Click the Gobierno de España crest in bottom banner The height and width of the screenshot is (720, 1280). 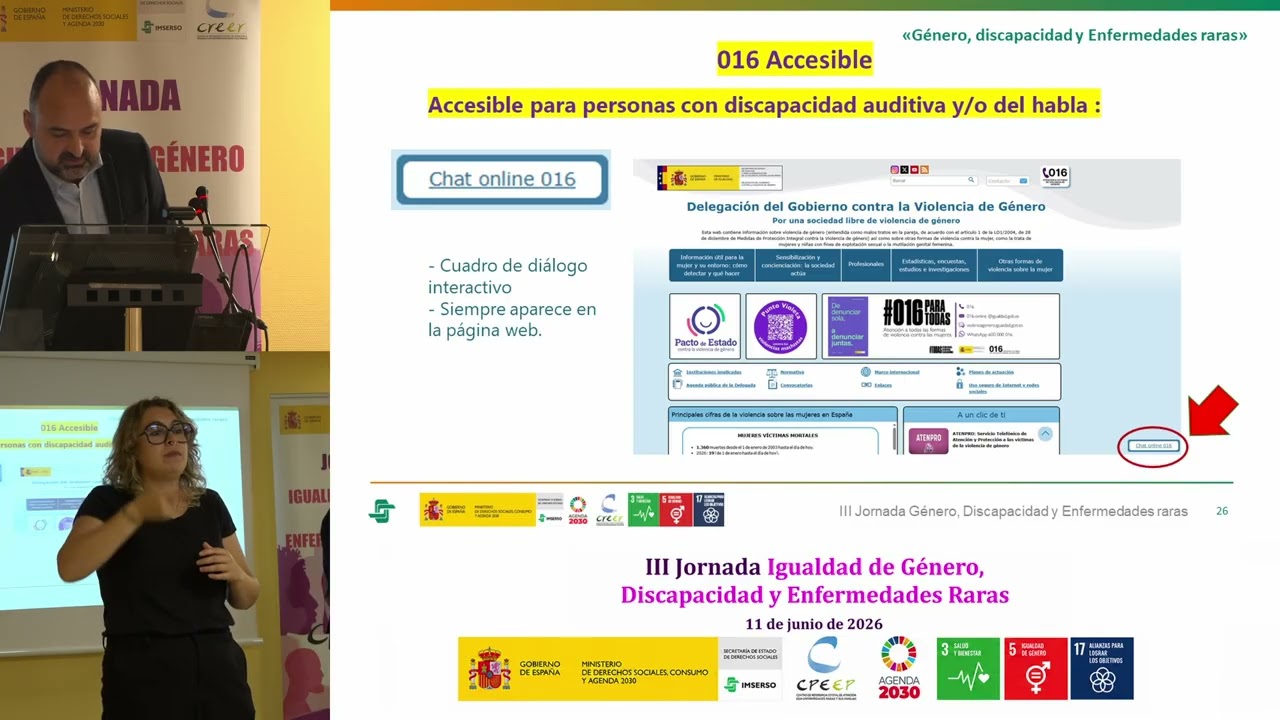(x=490, y=670)
